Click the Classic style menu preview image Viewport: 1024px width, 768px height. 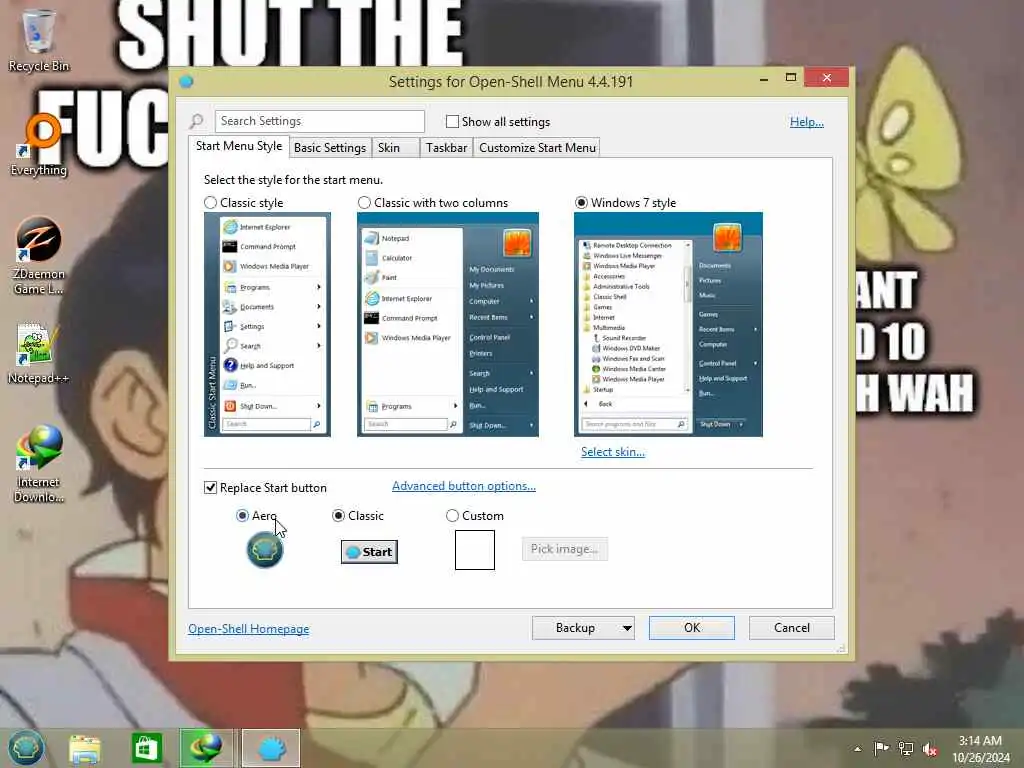(x=267, y=325)
